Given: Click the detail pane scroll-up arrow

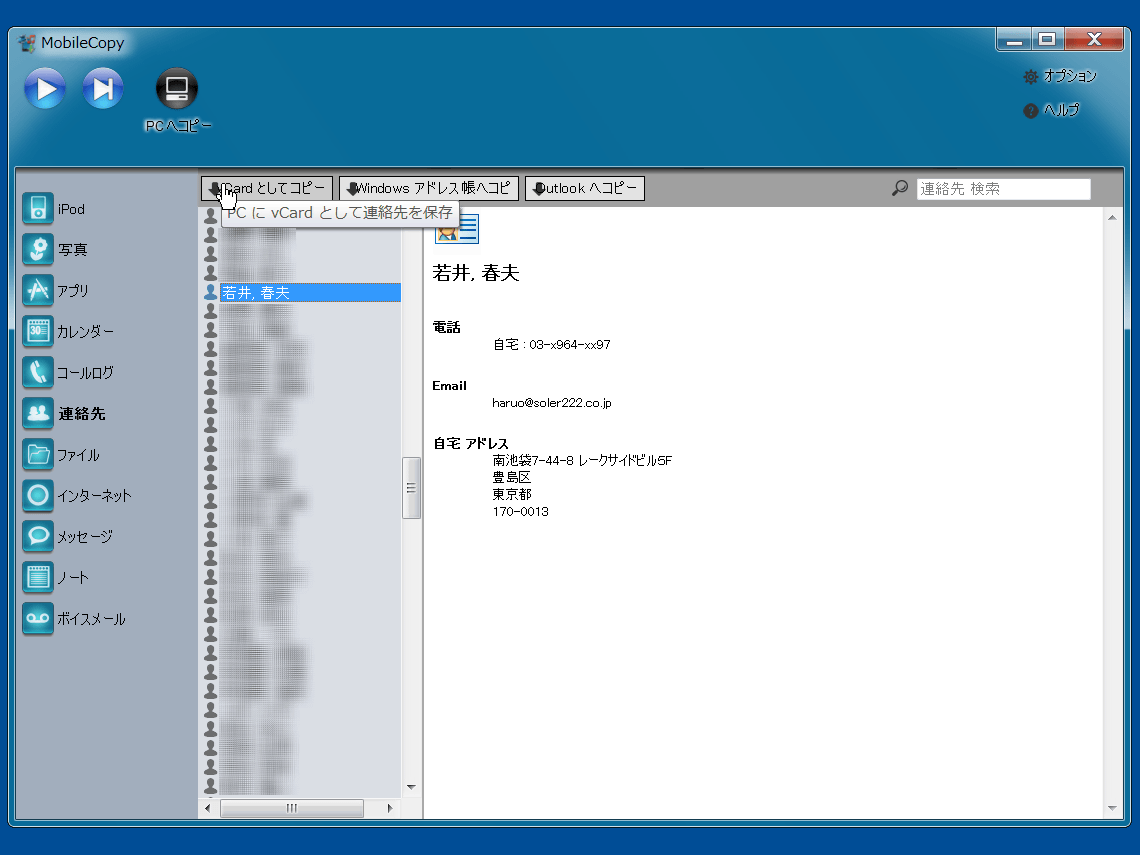Looking at the screenshot, I should [x=1112, y=217].
